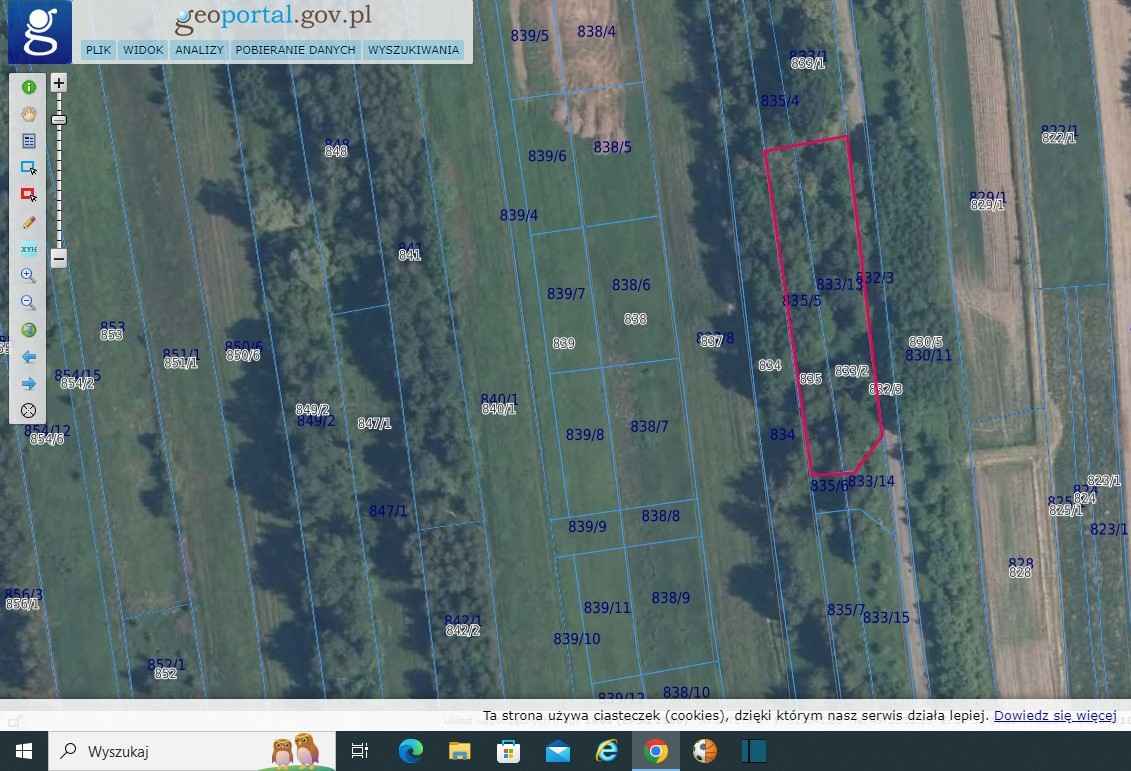The width and height of the screenshot is (1131, 771).
Task: Open the PLIK menu
Action: (x=97, y=49)
